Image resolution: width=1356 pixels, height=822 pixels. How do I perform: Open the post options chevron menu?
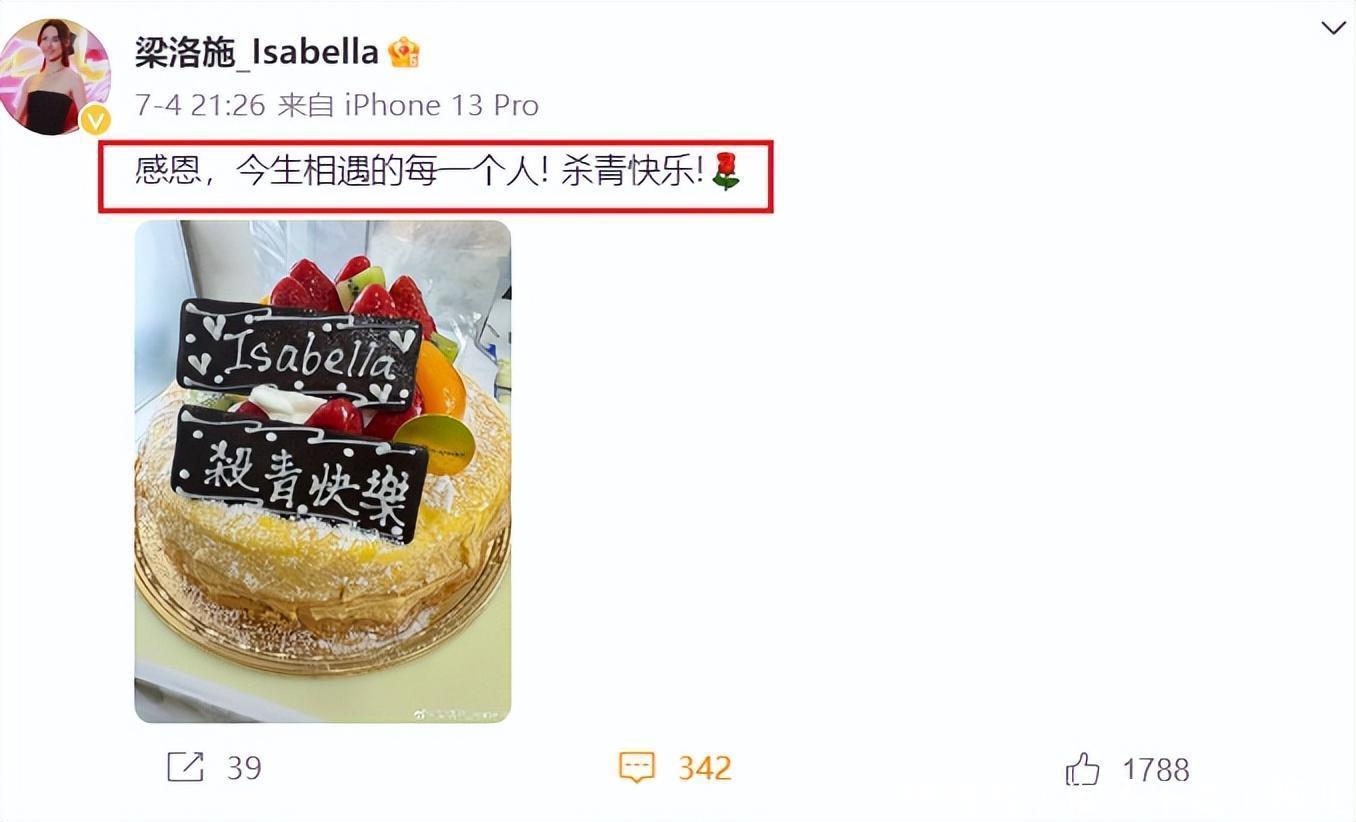point(1333,28)
